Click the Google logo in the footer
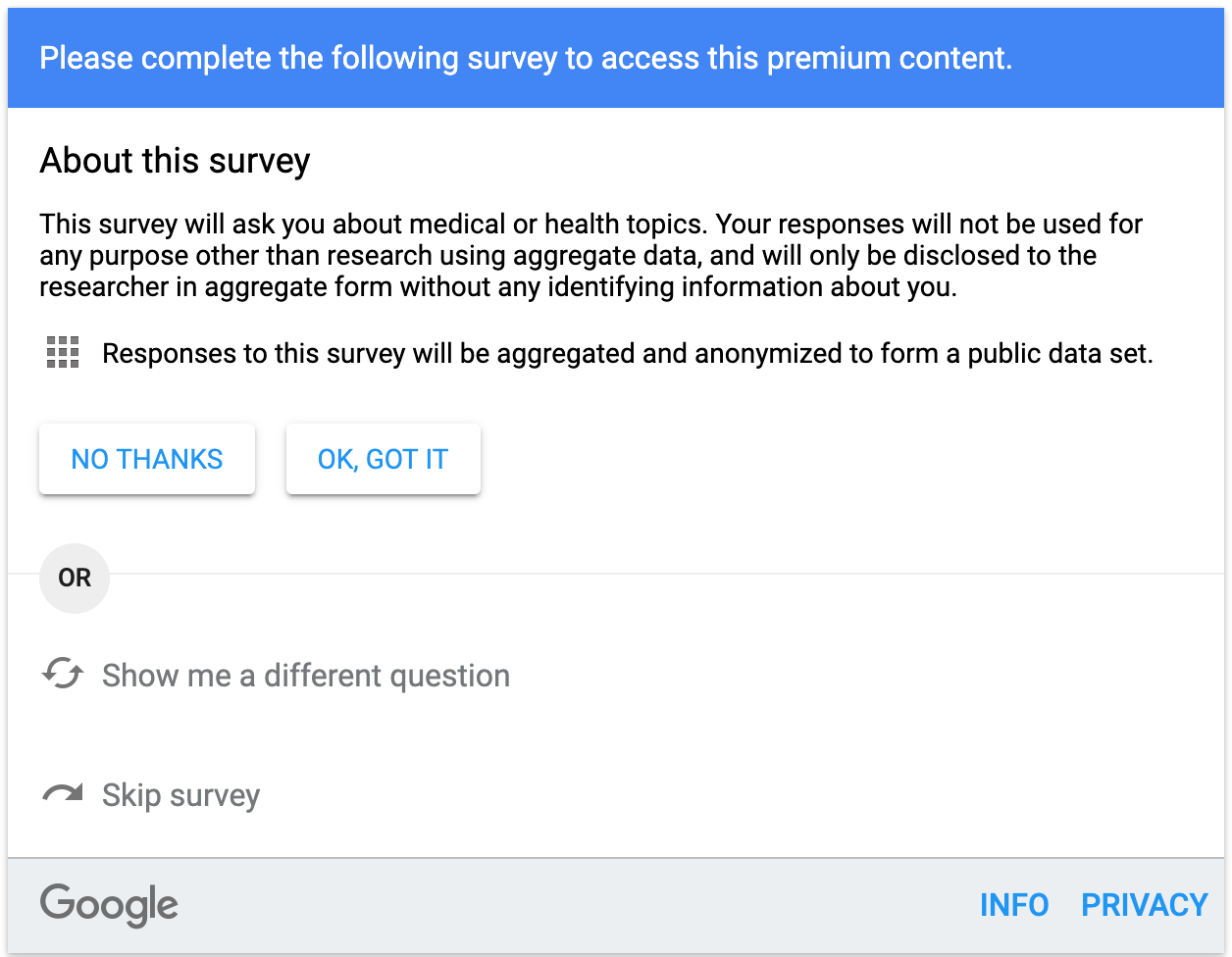This screenshot has width=1232, height=957. (x=109, y=904)
